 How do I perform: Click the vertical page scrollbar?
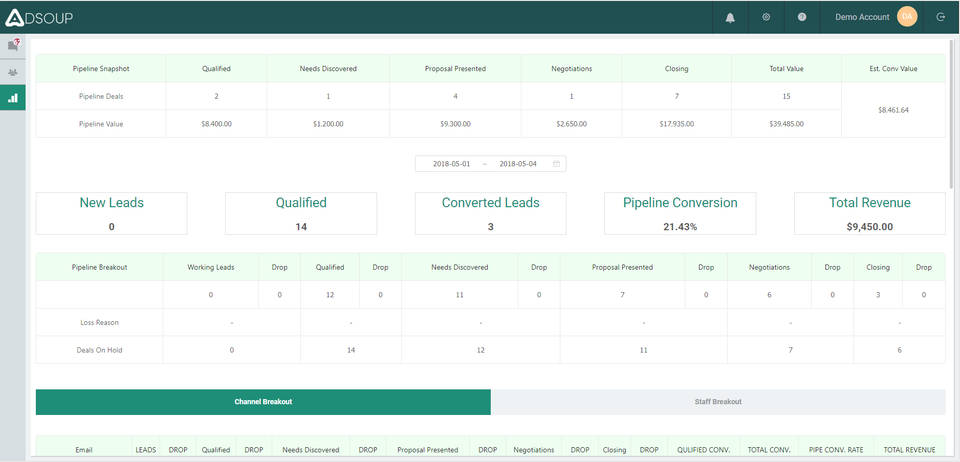(x=952, y=110)
